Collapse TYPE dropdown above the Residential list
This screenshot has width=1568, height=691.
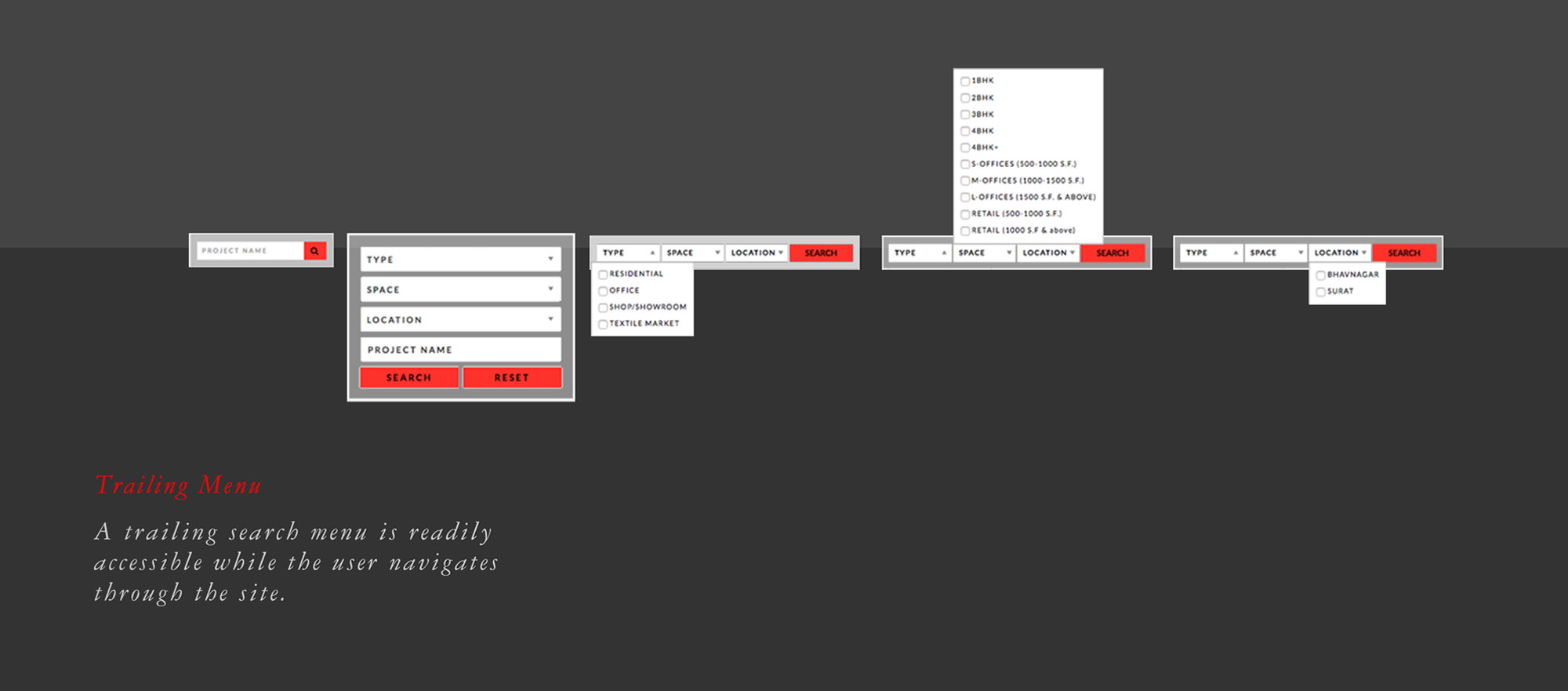(628, 253)
